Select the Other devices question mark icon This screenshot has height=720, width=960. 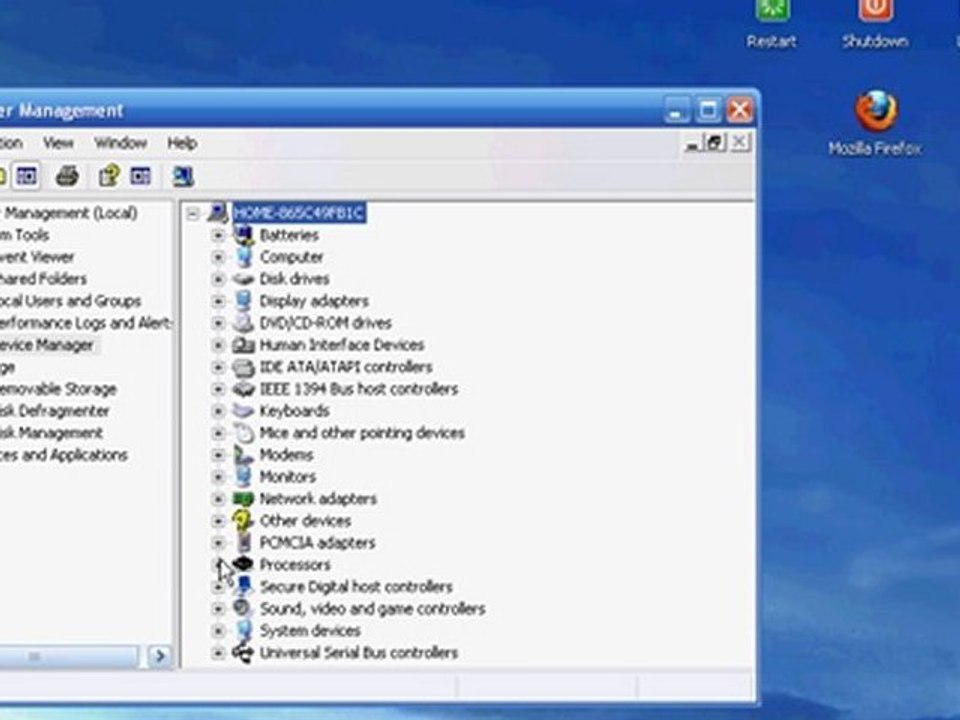[242, 520]
